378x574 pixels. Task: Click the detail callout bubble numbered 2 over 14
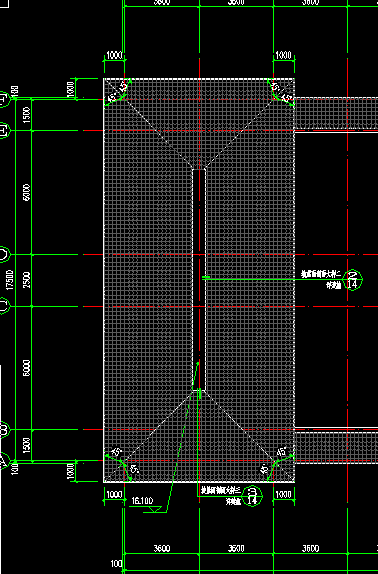tap(352, 280)
